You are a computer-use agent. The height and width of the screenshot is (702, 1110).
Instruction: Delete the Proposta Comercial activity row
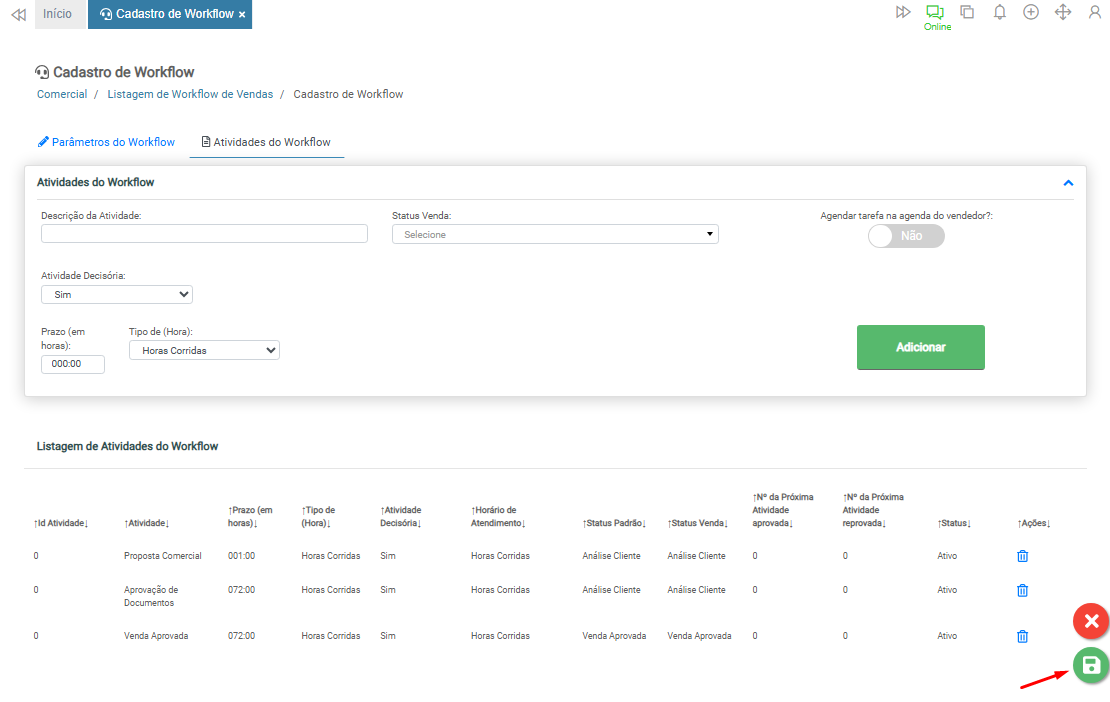[x=1022, y=556]
